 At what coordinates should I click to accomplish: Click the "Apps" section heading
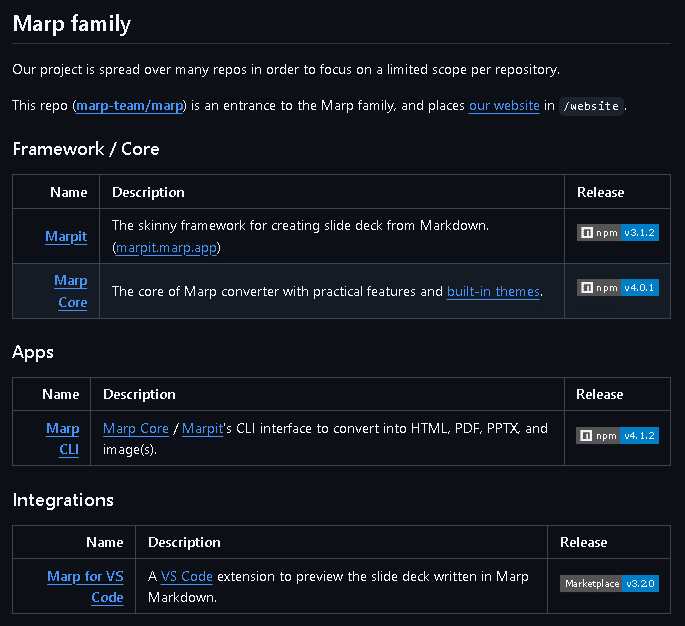(x=33, y=352)
